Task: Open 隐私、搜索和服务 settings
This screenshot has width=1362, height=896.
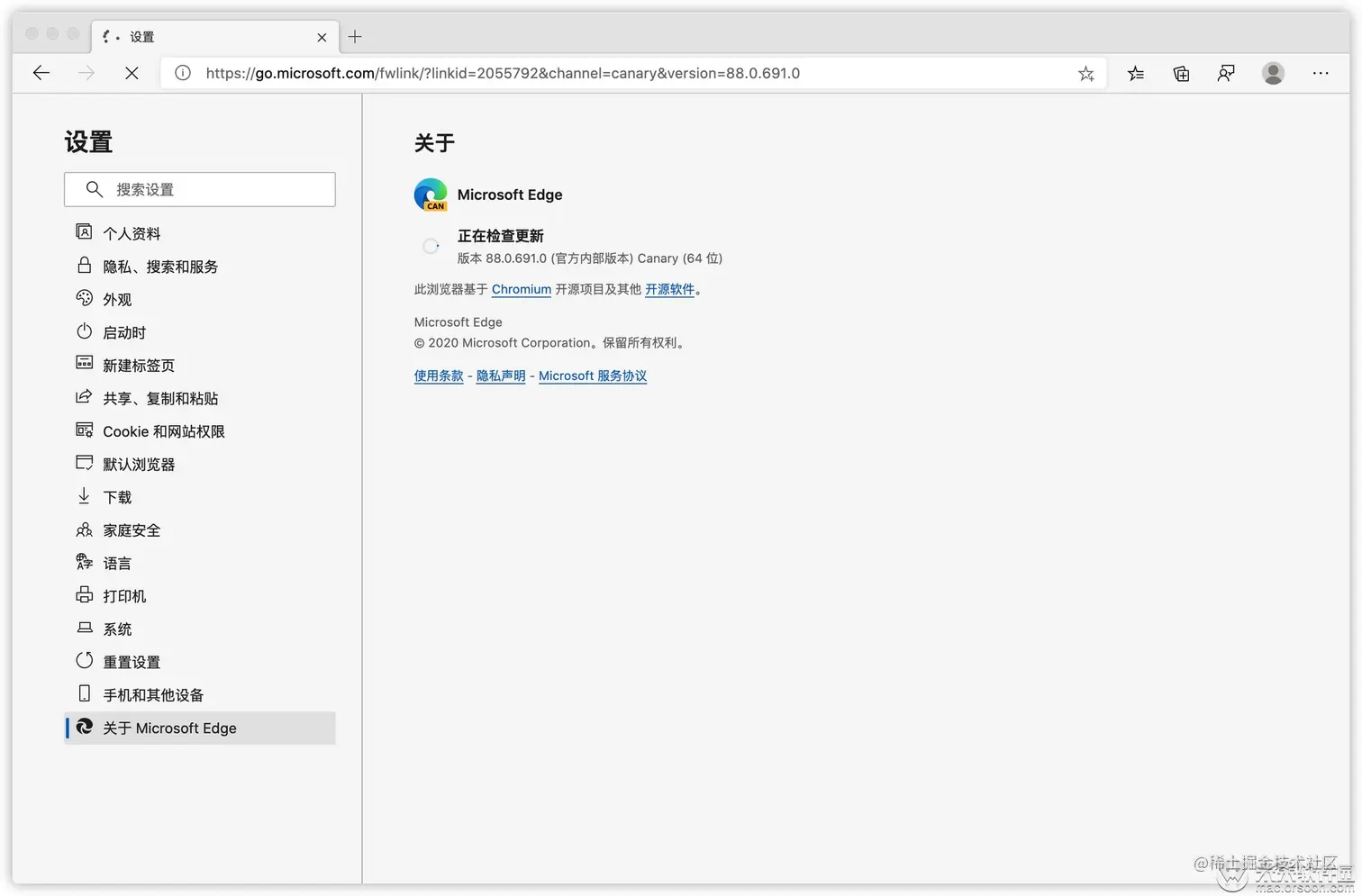Action: point(200,267)
